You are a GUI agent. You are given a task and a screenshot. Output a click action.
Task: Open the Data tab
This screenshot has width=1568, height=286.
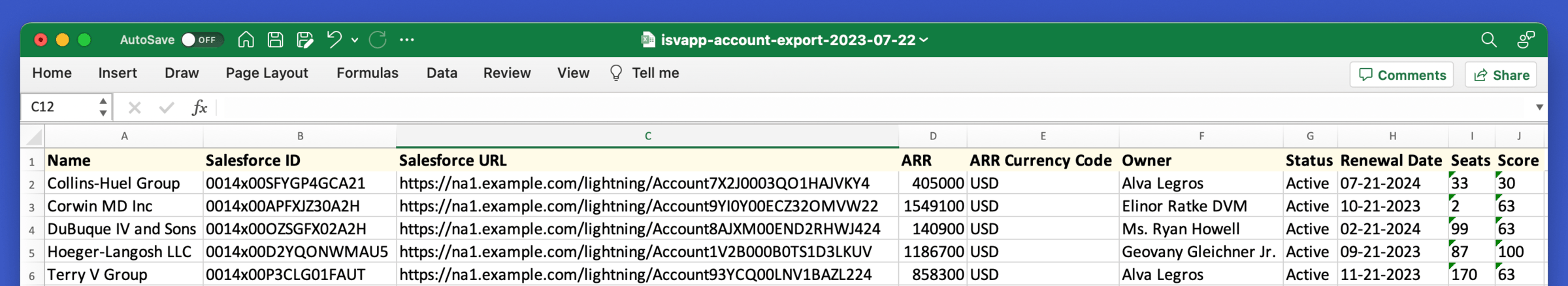442,73
